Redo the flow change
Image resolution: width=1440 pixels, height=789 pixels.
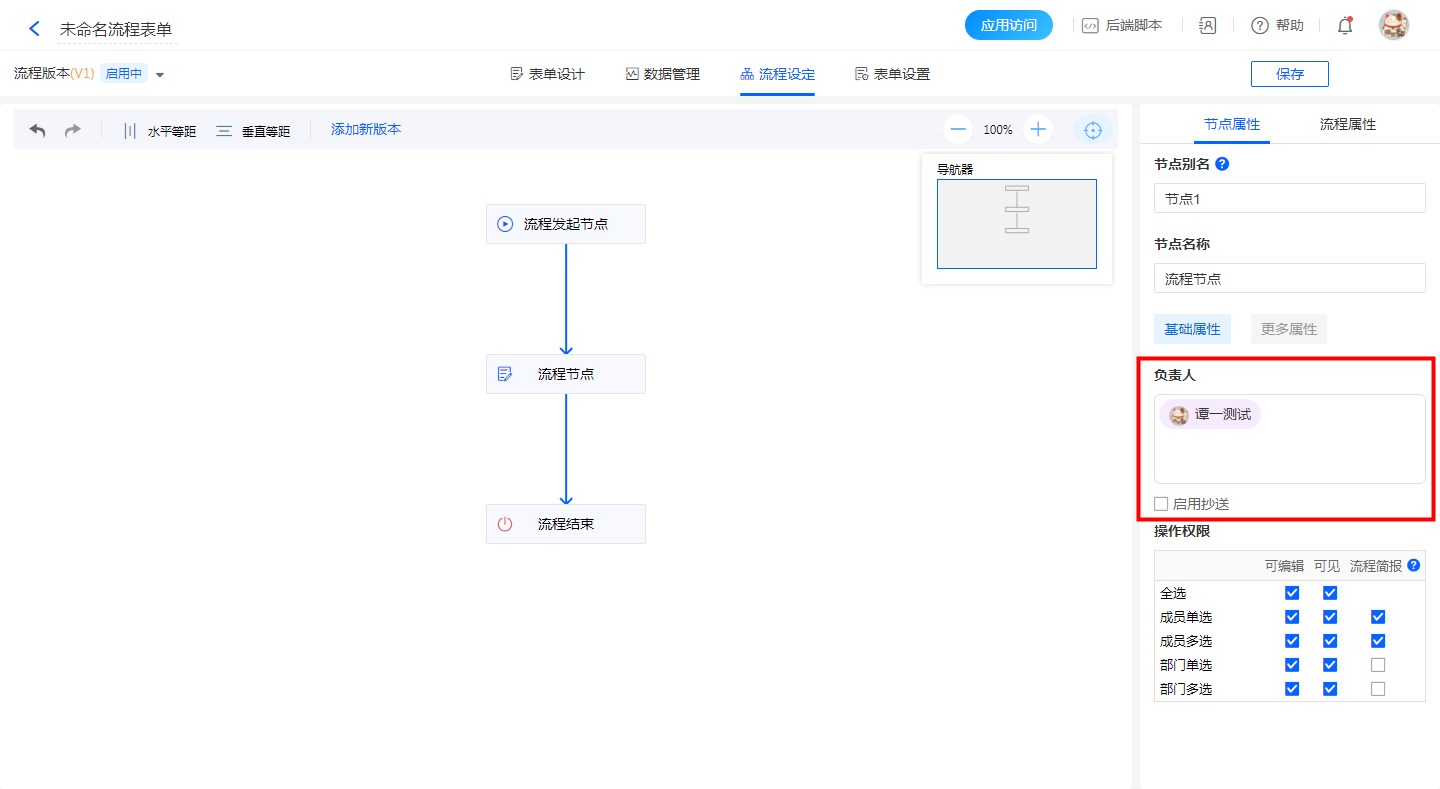tap(72, 130)
